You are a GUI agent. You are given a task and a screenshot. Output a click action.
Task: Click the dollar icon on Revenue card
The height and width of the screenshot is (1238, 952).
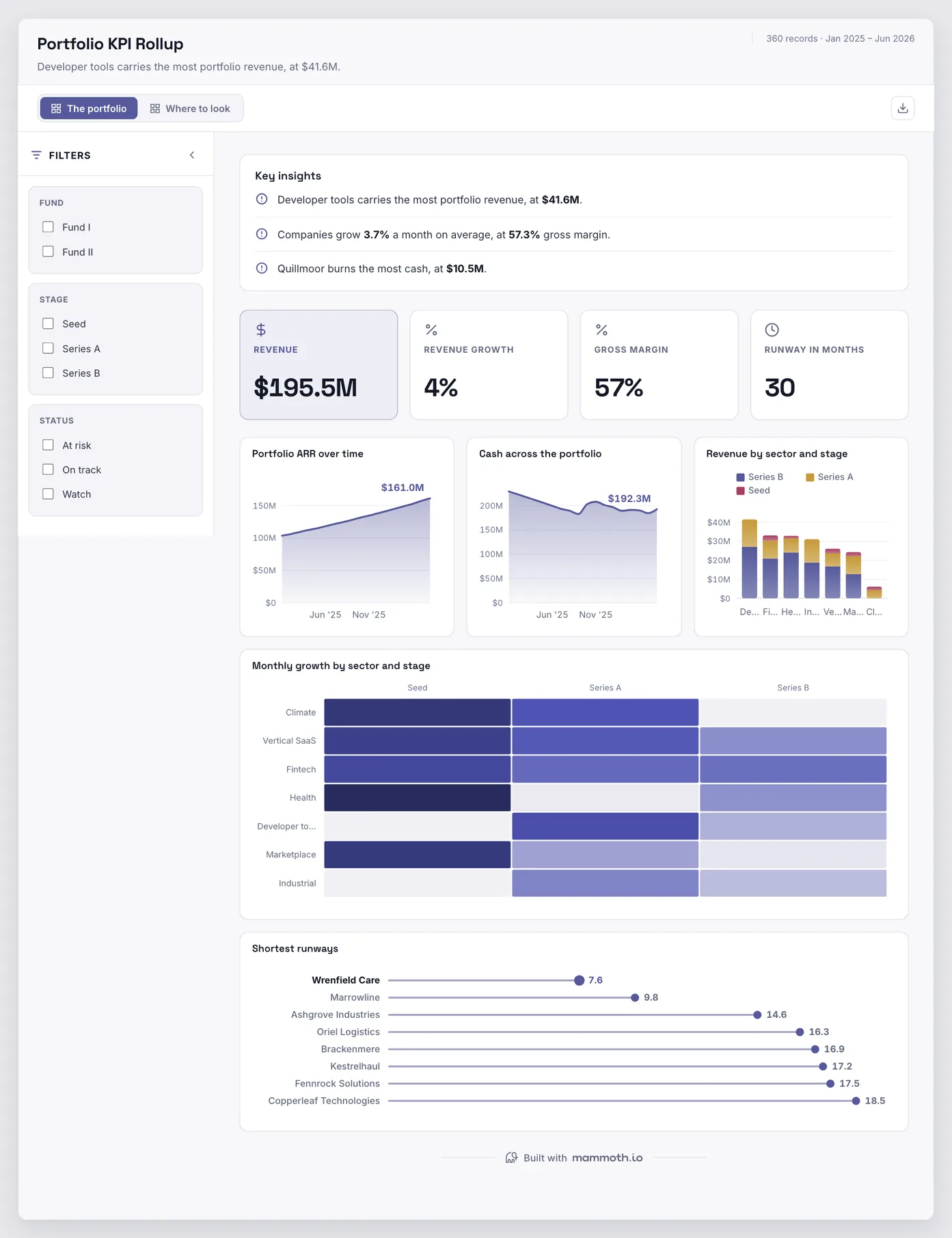(x=261, y=329)
